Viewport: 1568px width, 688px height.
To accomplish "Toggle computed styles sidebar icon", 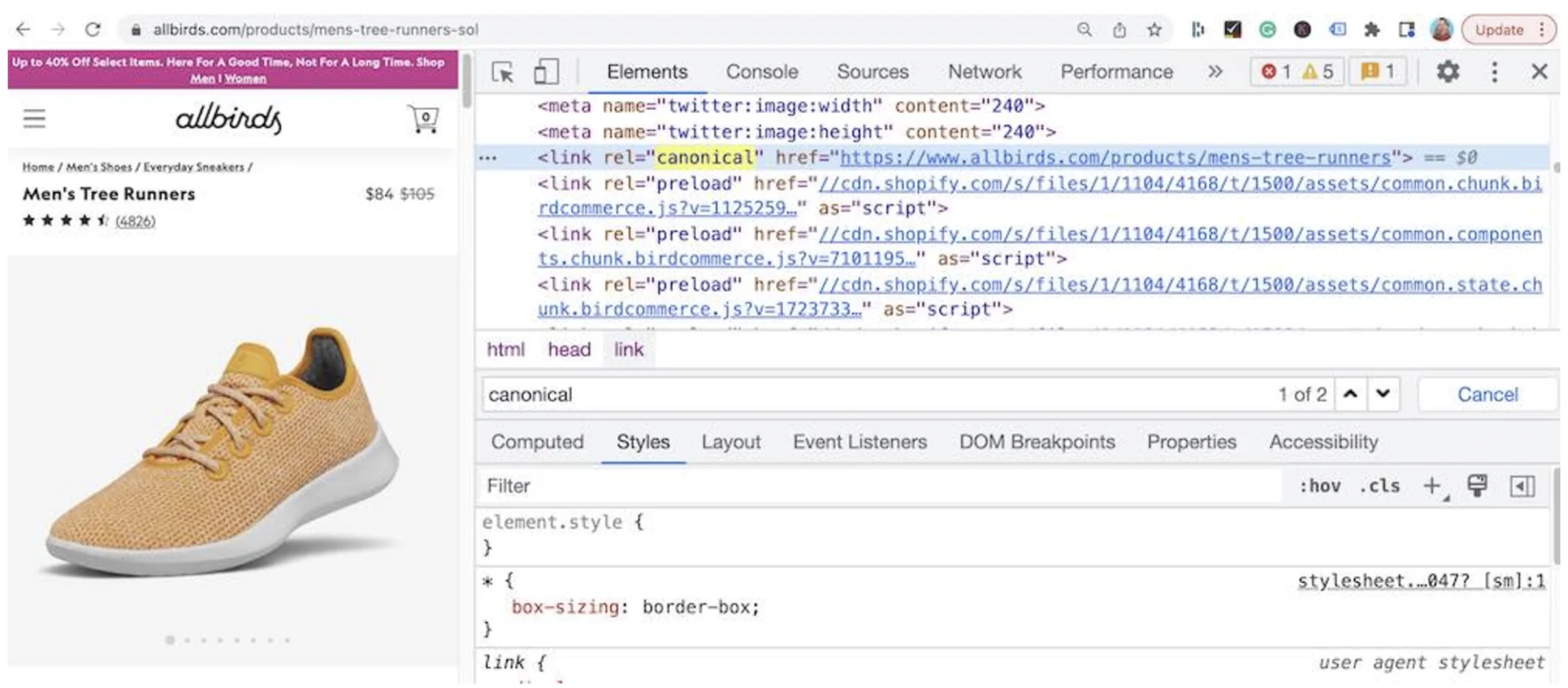I will (x=1522, y=486).
